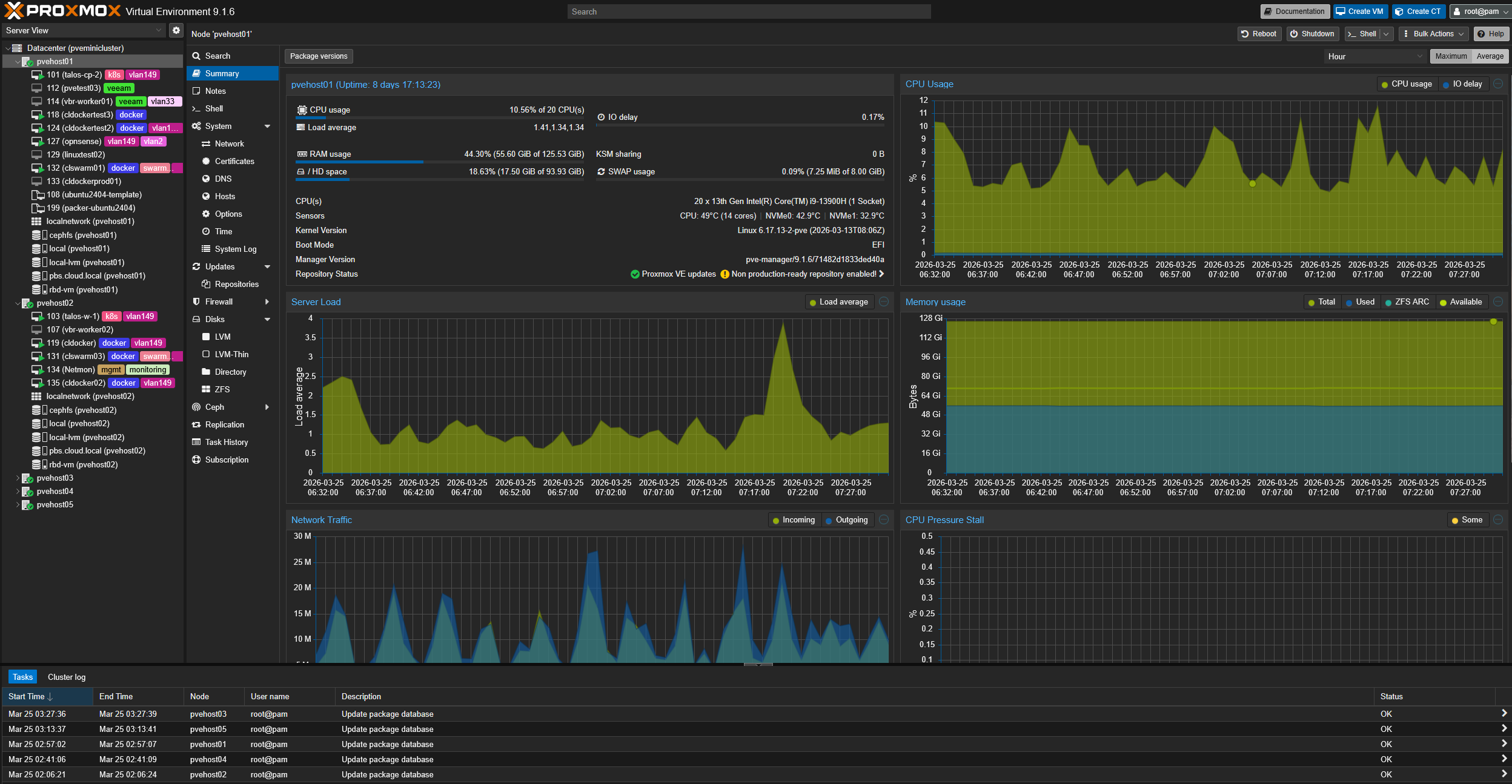Screen dimensions: 1512x784
Task: Click the Package versions button
Action: [319, 56]
